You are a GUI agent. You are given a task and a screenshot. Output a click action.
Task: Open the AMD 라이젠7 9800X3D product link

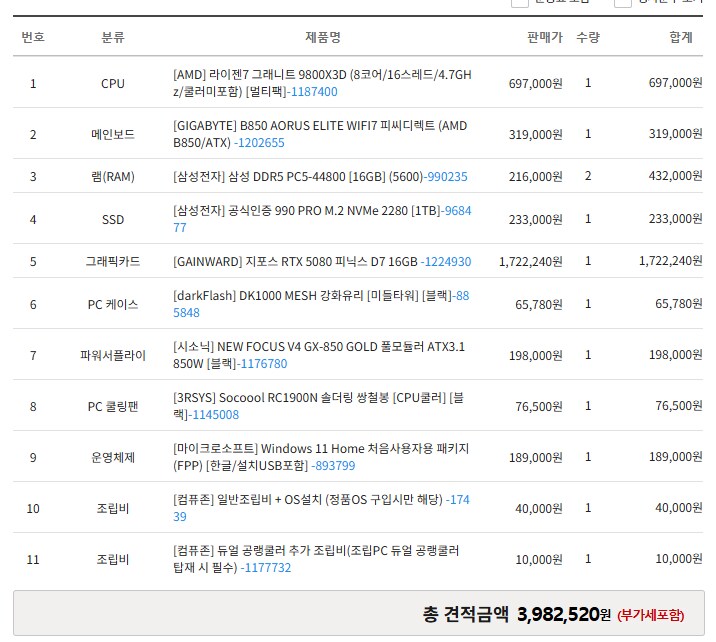tap(322, 83)
